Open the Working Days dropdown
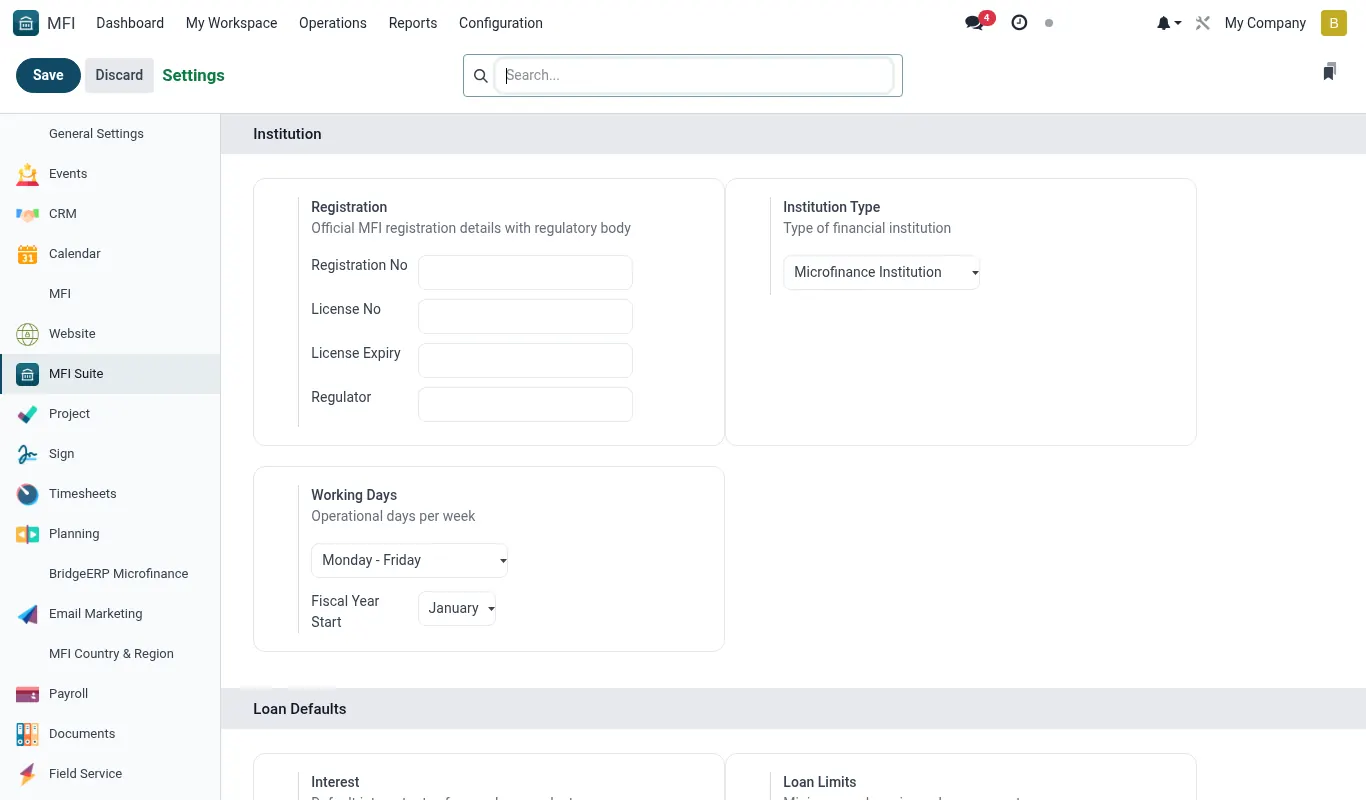This screenshot has width=1366, height=800. click(x=409, y=560)
